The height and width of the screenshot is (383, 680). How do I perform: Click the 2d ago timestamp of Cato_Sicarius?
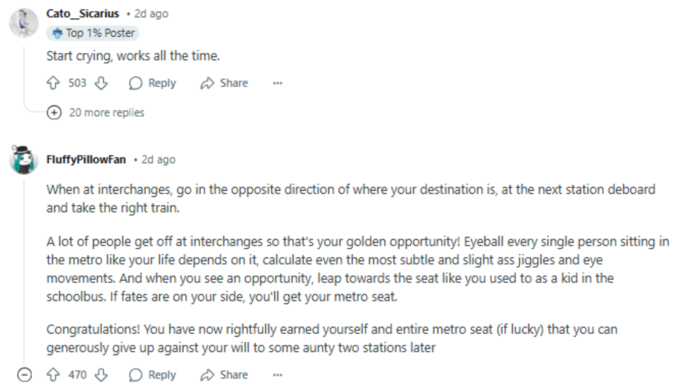151,13
